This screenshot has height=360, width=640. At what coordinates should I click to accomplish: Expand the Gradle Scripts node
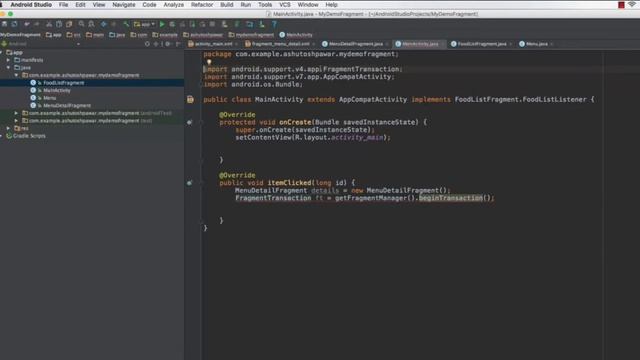(x=2, y=136)
